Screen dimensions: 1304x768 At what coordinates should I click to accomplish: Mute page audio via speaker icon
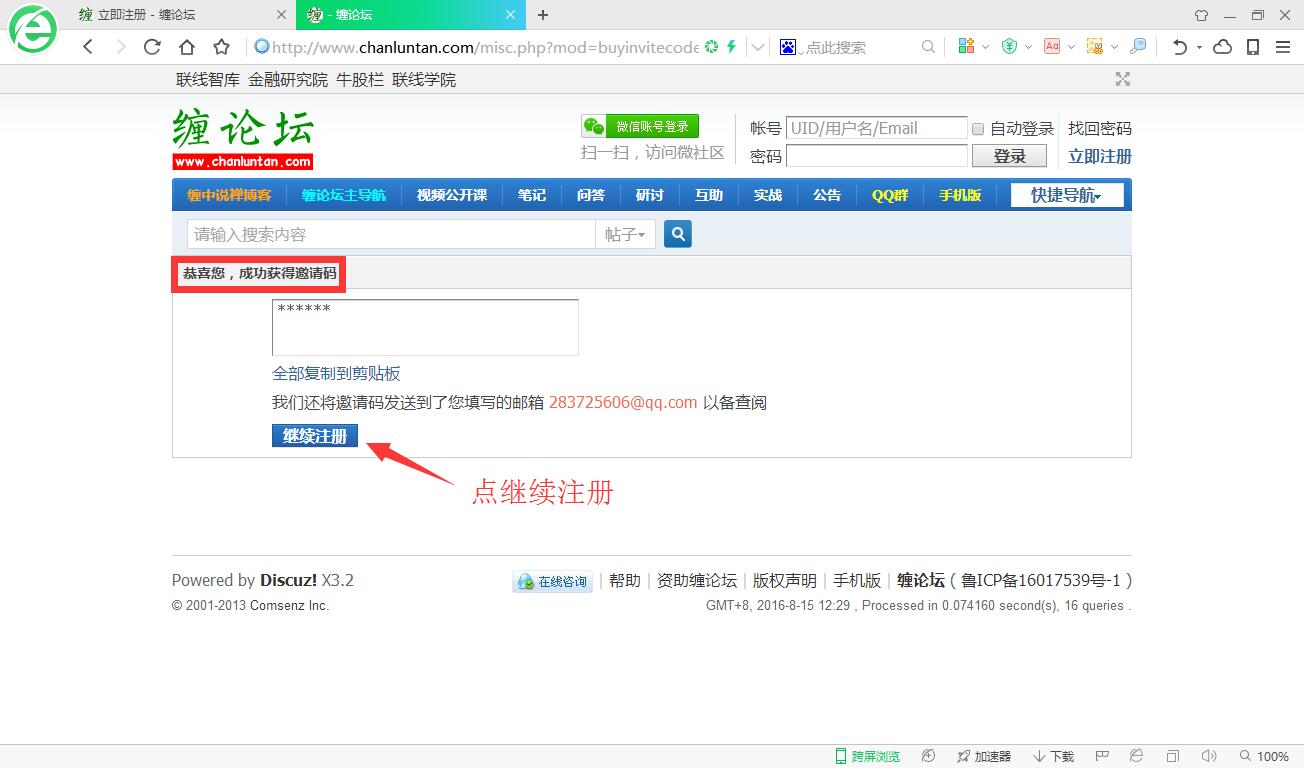1208,756
